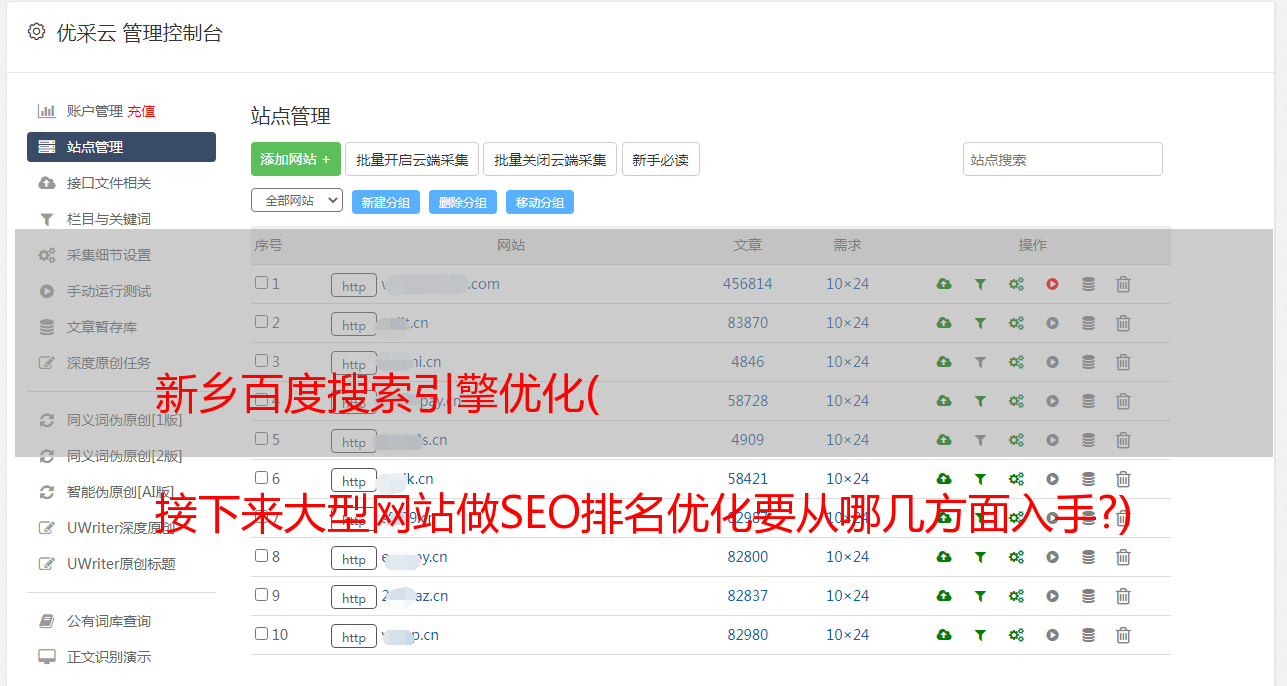Click 批量关闭云端采集 button
Screen dimensions: 1287x686
(x=551, y=159)
